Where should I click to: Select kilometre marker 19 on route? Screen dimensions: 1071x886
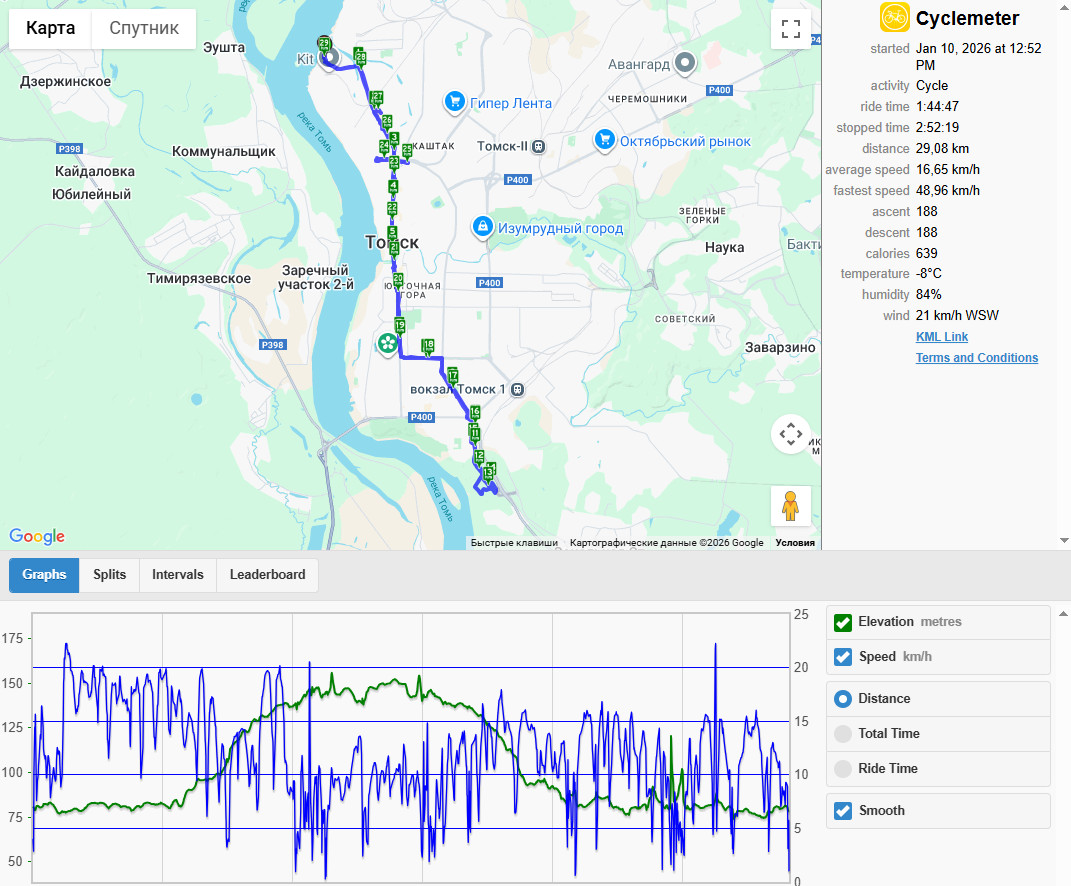click(x=400, y=326)
